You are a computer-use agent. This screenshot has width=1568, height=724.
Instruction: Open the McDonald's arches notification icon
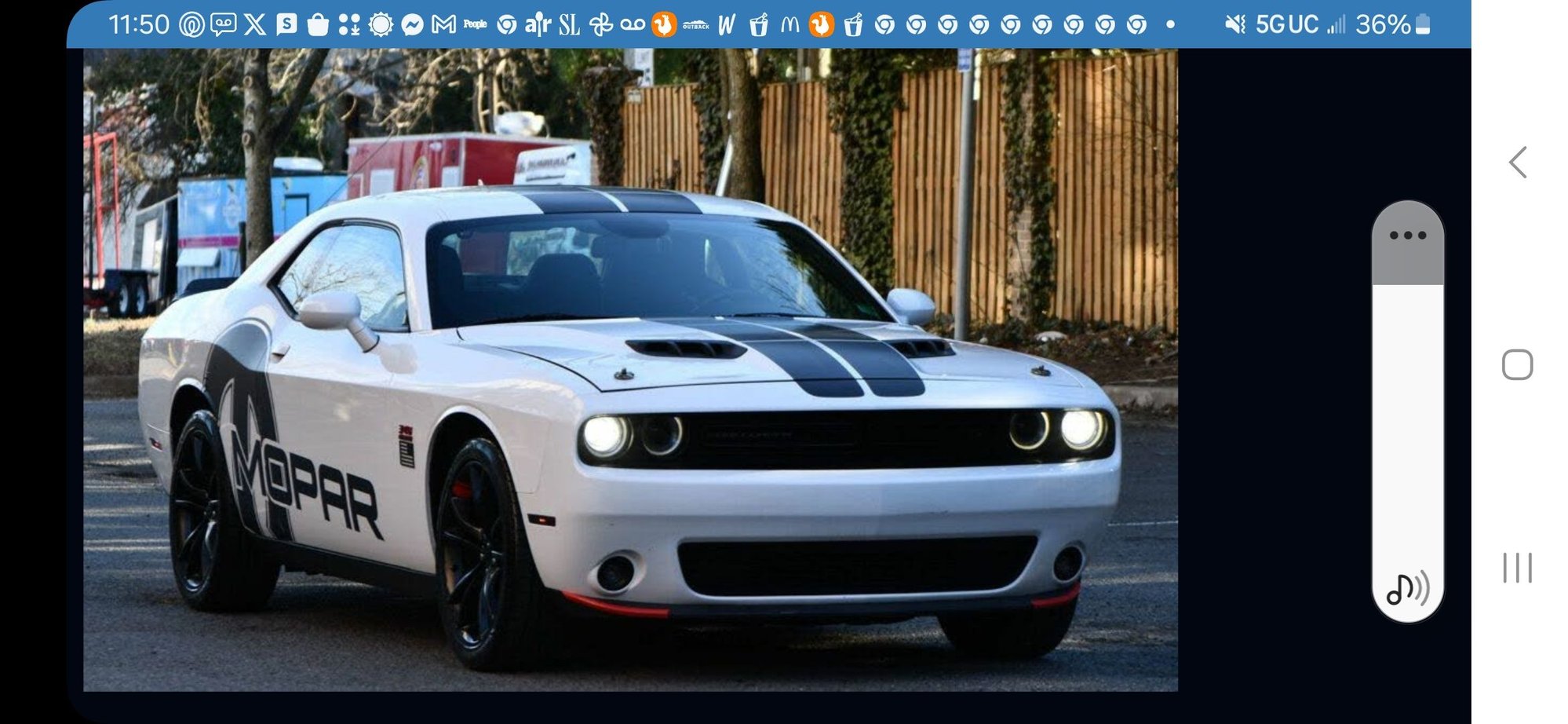click(789, 25)
